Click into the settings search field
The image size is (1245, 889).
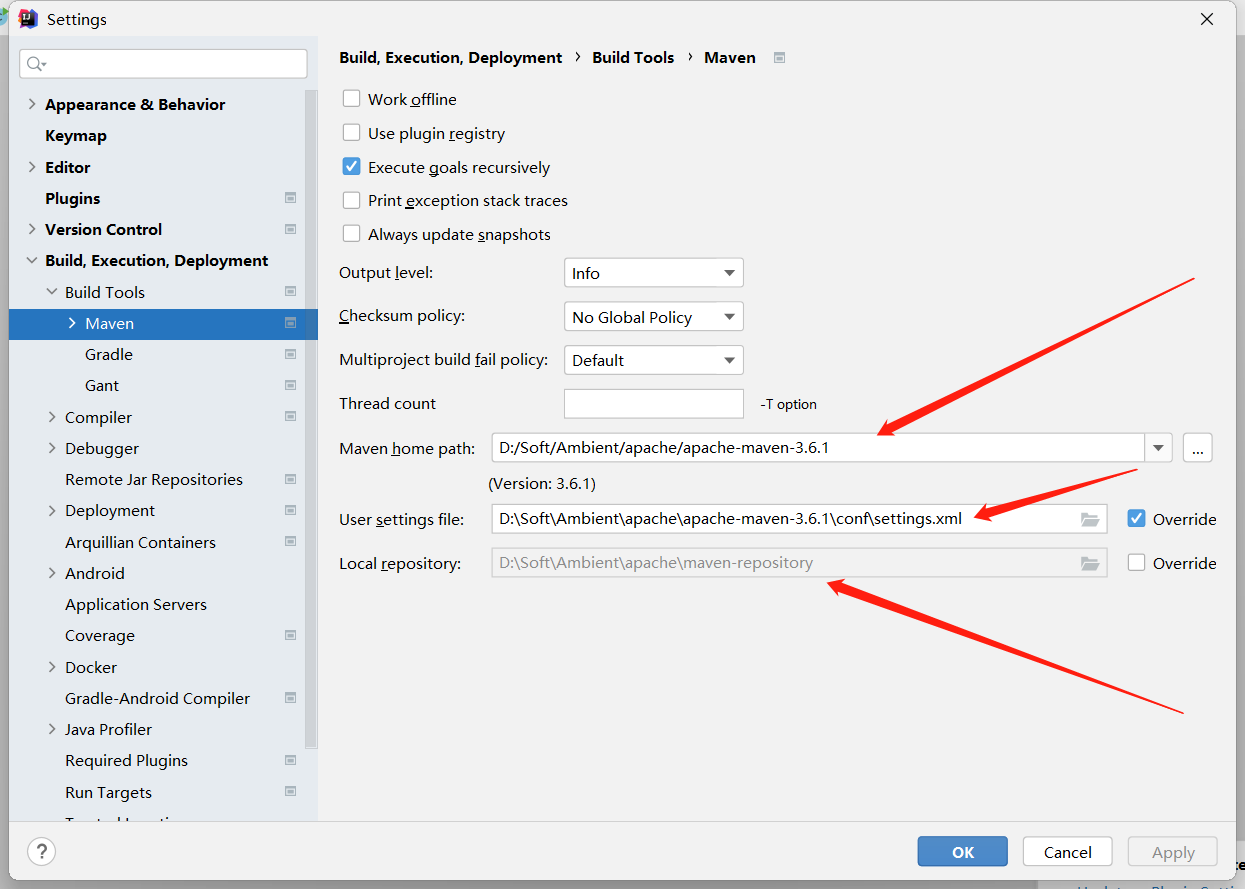pyautogui.click(x=163, y=64)
